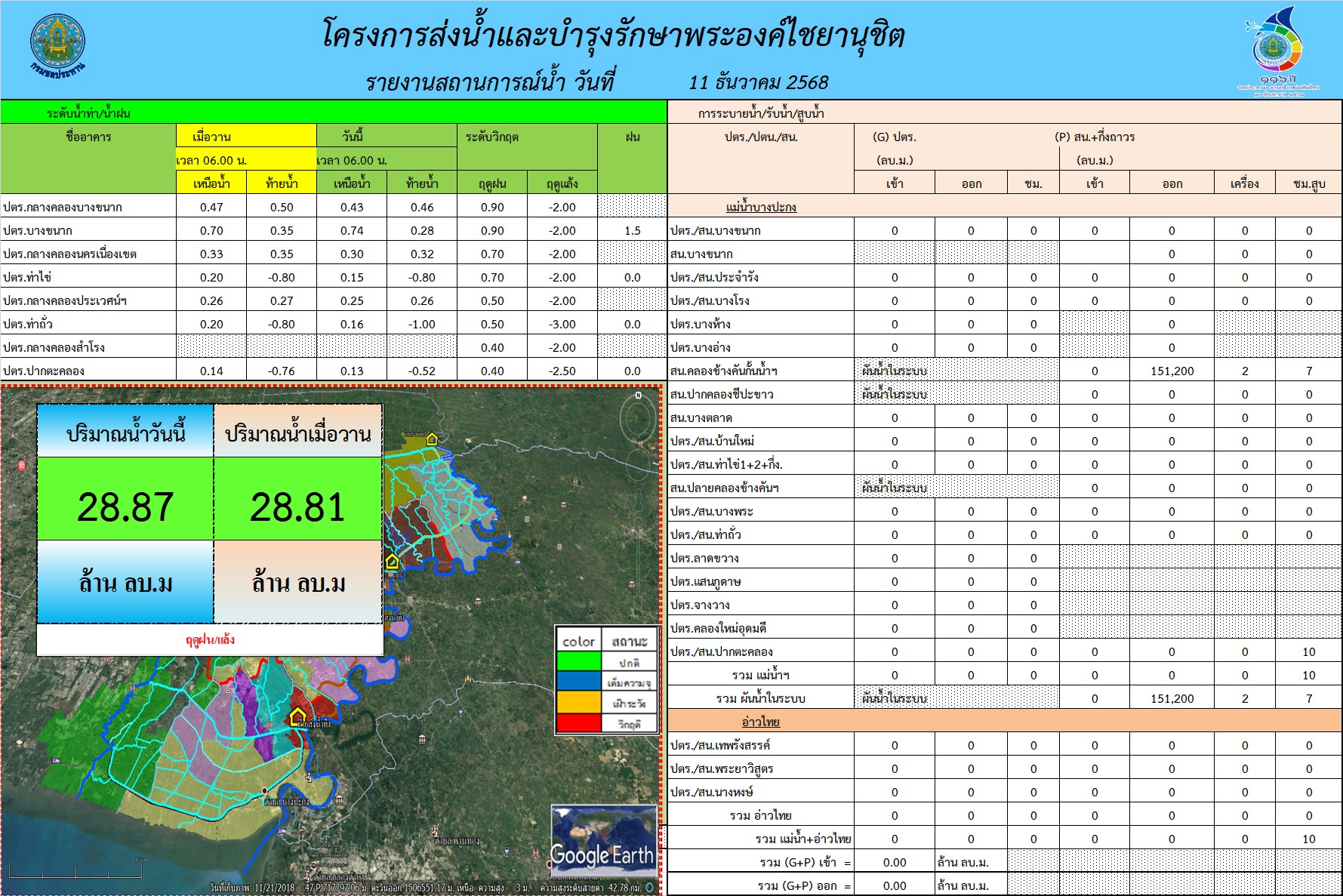Select yesterday's water volume 28.81 cell
This screenshot has height=896, width=1343.
298,506
